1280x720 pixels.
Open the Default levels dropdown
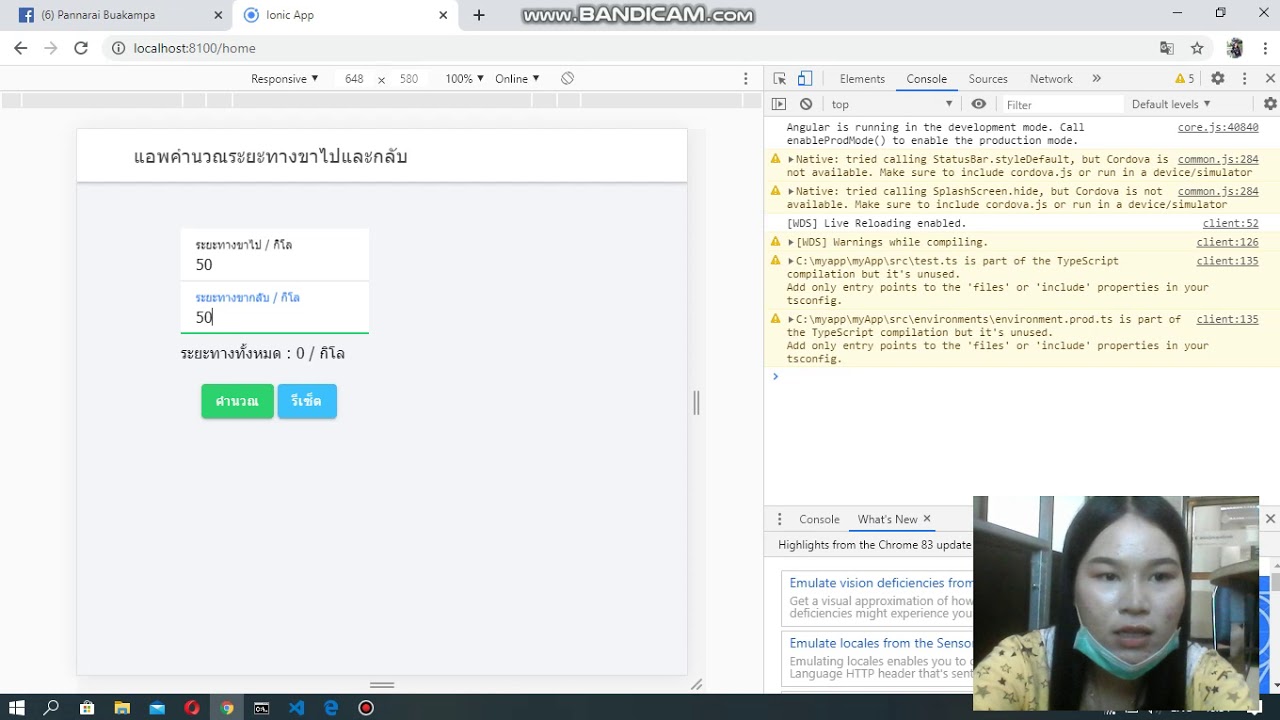(x=1171, y=104)
